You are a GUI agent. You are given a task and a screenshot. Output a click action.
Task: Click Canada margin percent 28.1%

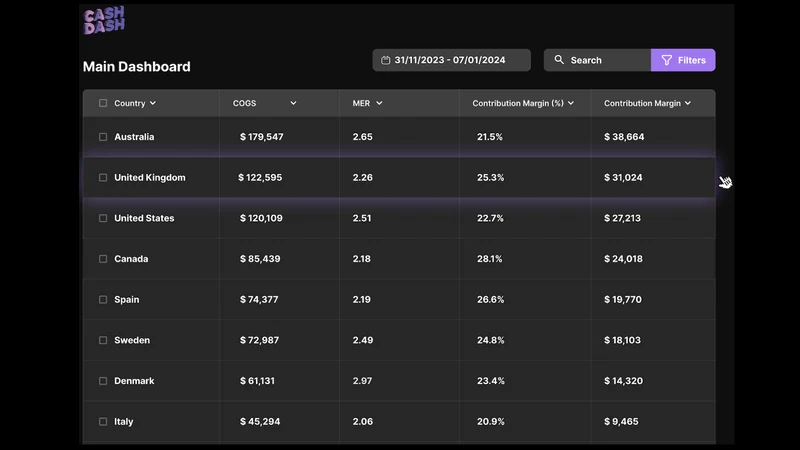point(490,259)
